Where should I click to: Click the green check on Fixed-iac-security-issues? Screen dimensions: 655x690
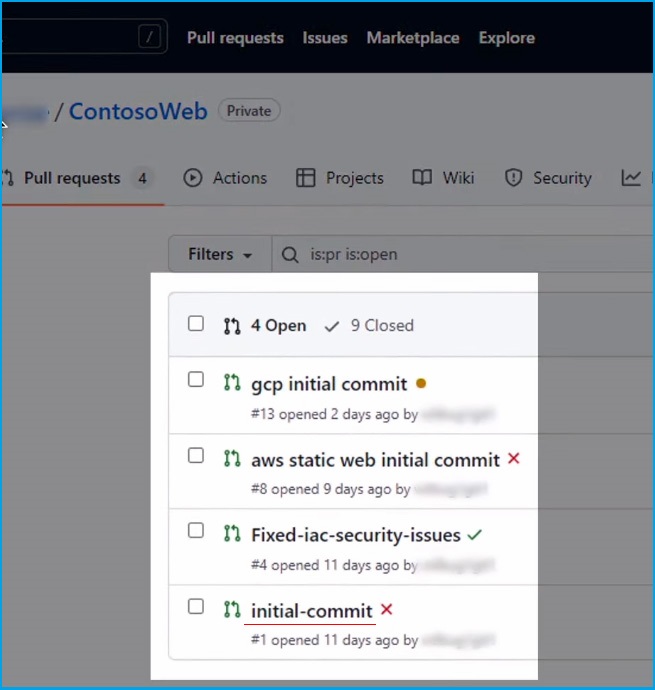coord(475,535)
